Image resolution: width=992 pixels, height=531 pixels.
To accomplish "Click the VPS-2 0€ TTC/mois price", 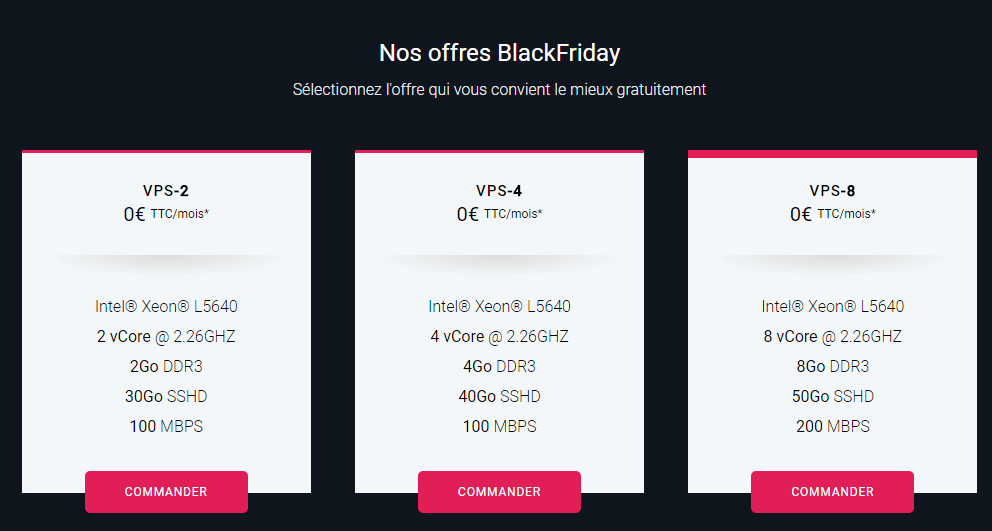I will 166,213.
